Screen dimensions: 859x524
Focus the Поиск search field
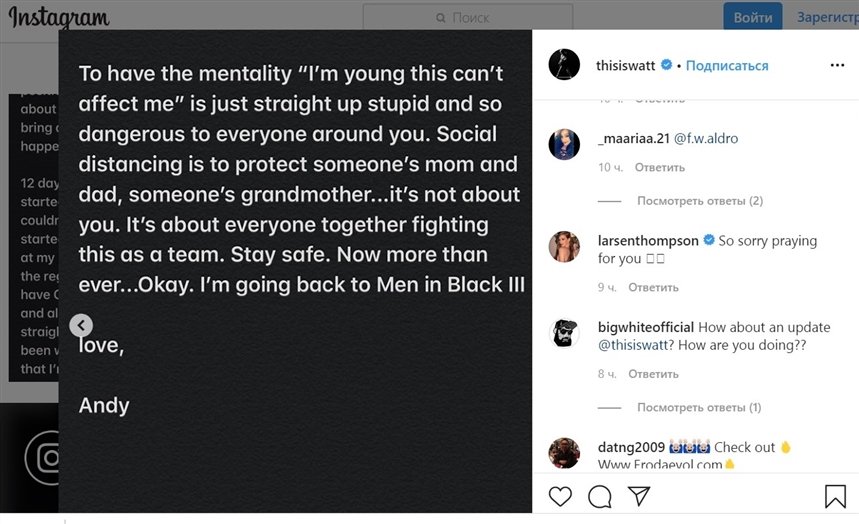[467, 18]
